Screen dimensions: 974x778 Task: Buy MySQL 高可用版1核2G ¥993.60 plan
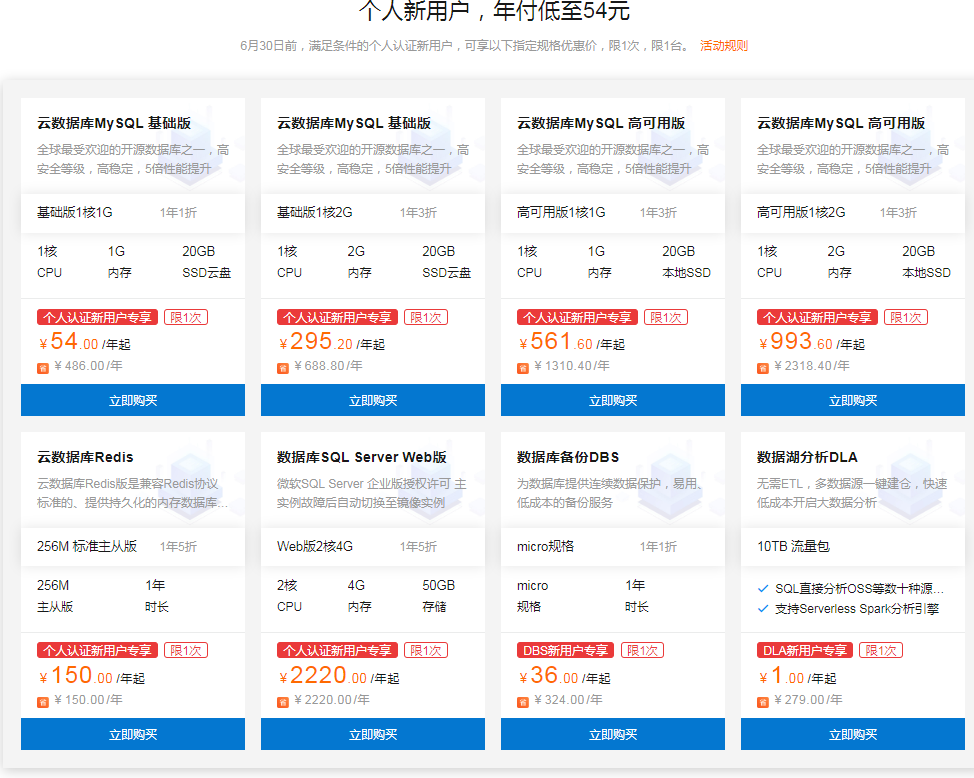[853, 400]
